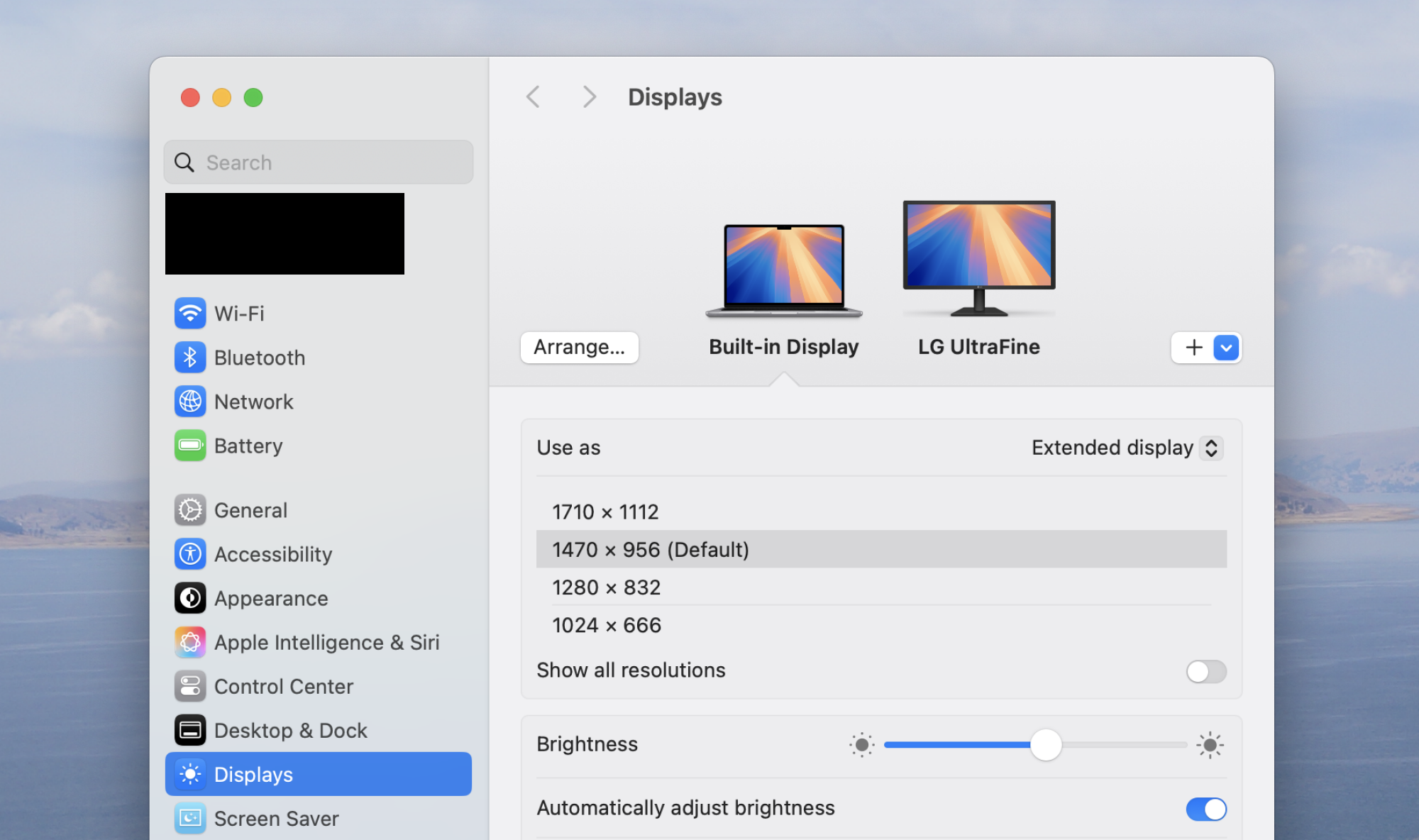The width and height of the screenshot is (1419, 840).
Task: Select Battery in the sidebar
Action: pyautogui.click(x=319, y=446)
